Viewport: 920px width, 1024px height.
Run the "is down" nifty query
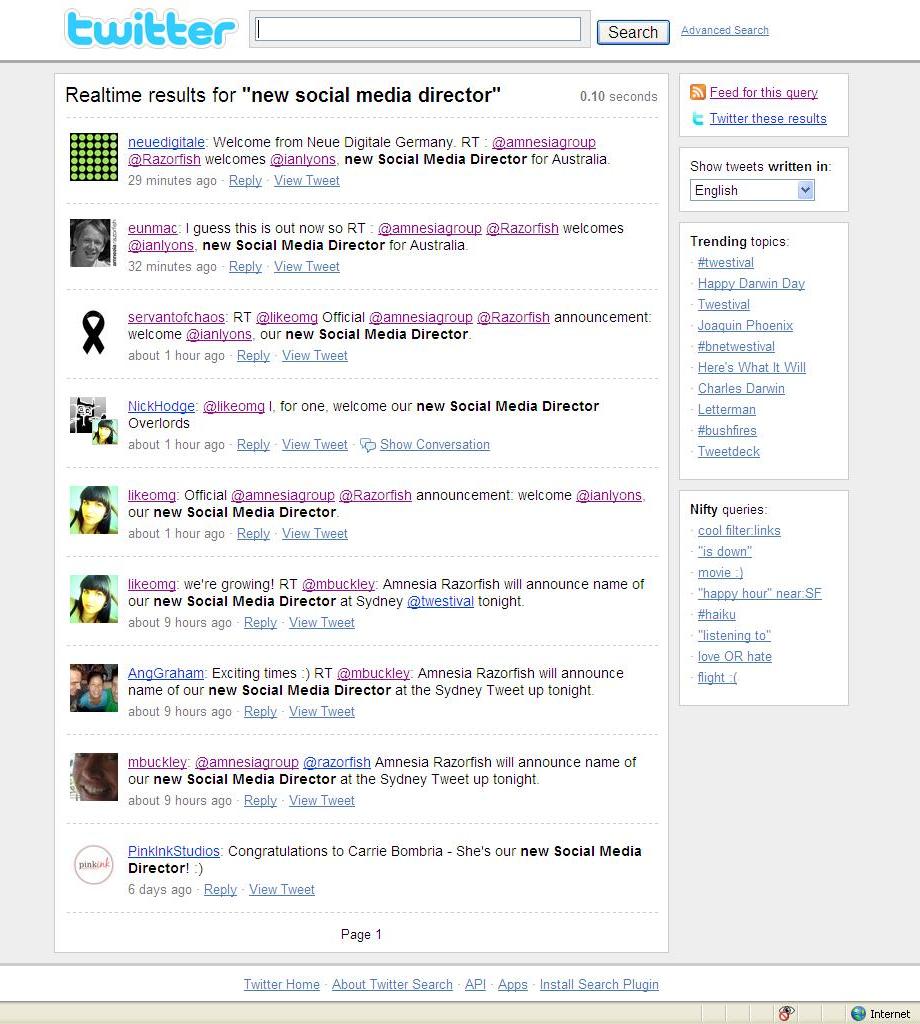tap(725, 551)
